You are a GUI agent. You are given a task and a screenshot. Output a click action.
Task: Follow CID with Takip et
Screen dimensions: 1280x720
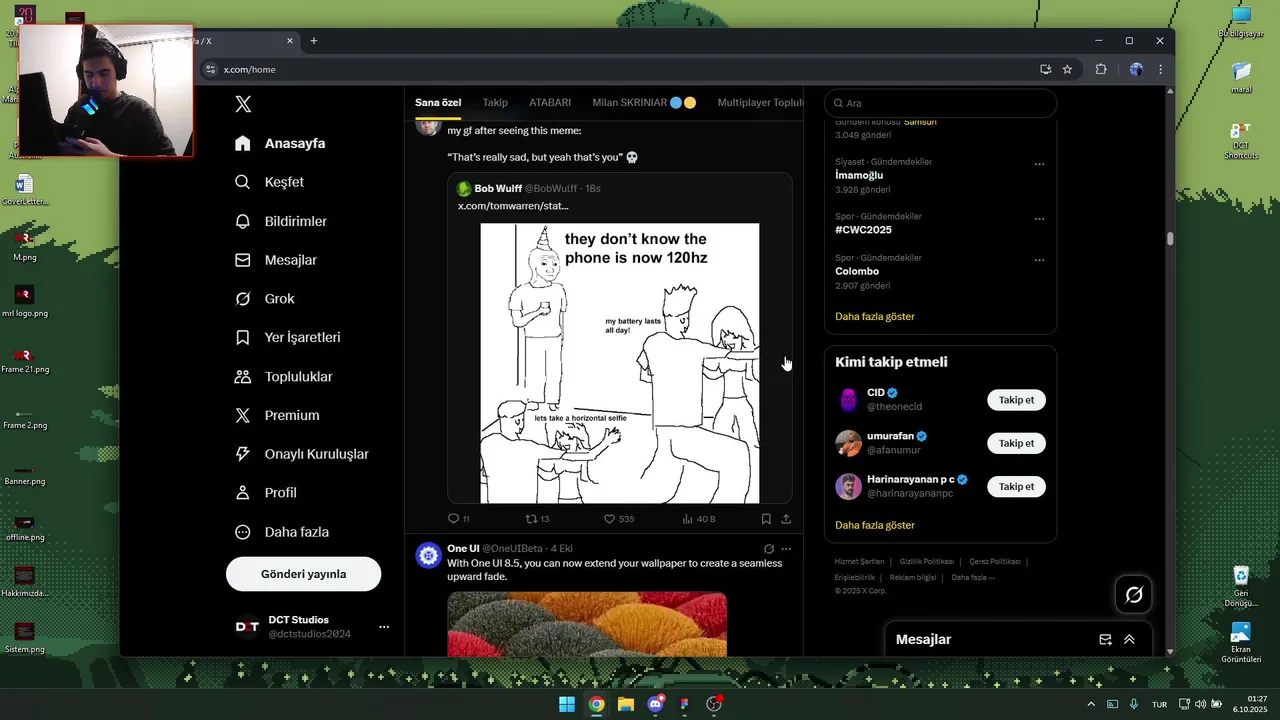(x=1016, y=400)
